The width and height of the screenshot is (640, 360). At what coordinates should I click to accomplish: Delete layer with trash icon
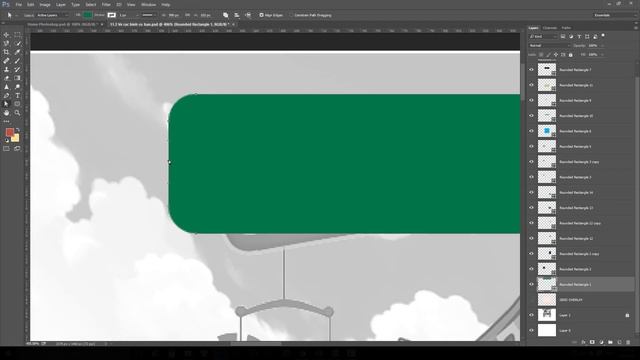(x=628, y=342)
